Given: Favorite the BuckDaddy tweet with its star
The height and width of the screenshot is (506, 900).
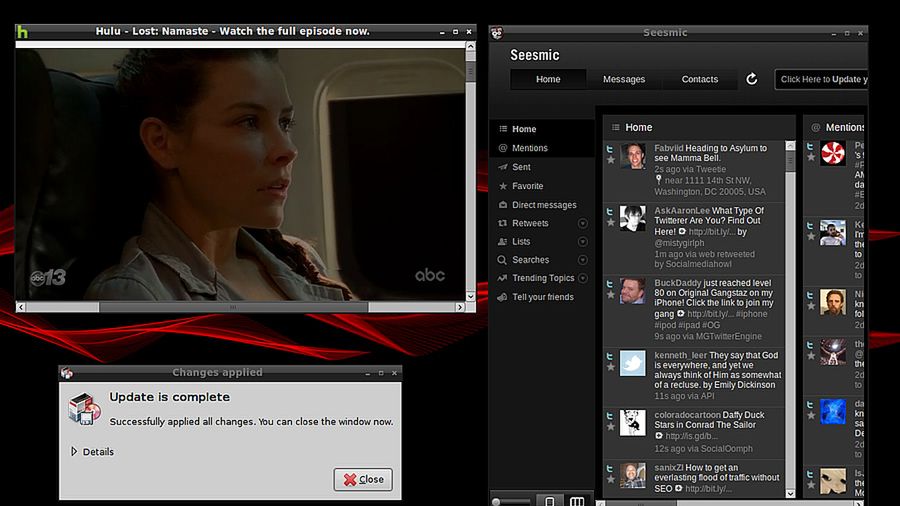Looking at the screenshot, I should 611,294.
